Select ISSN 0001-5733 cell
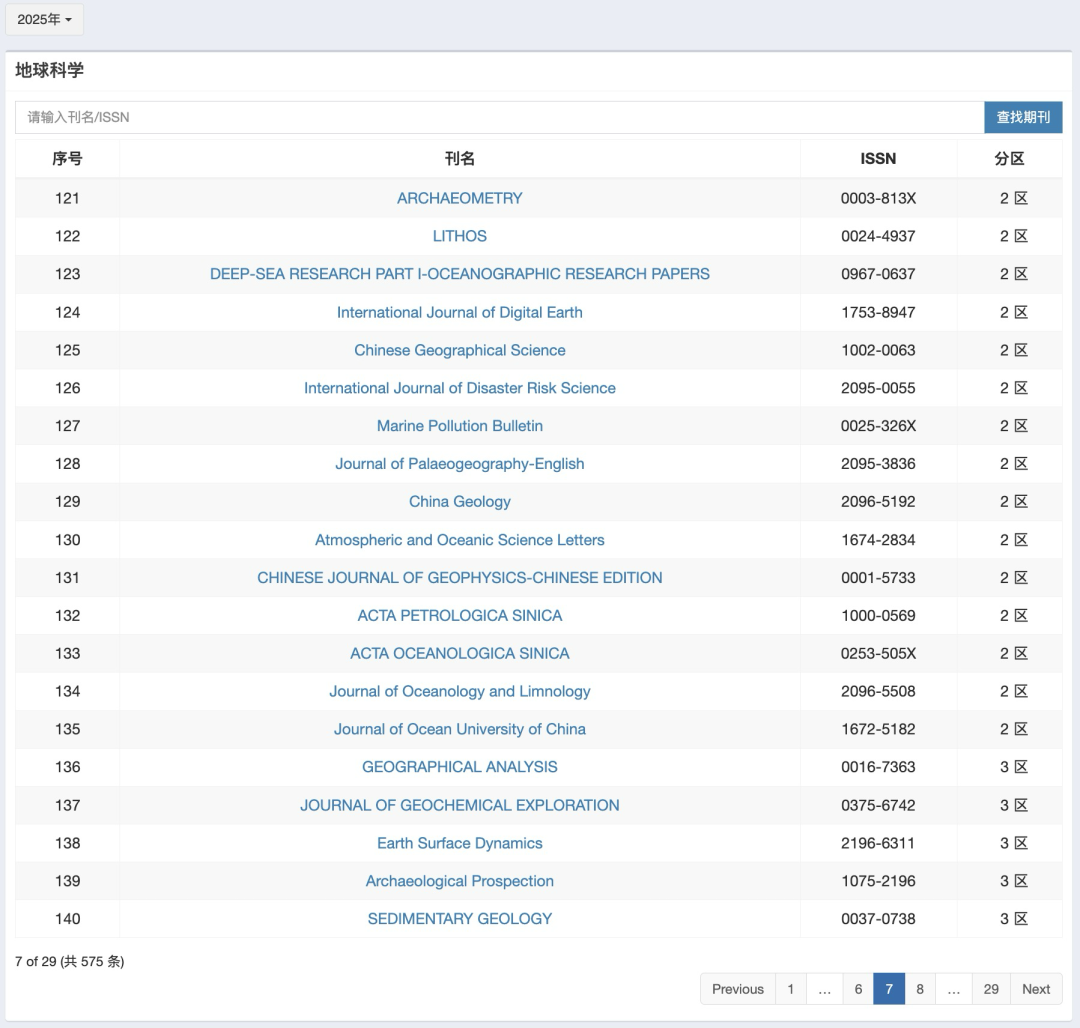 878,578
